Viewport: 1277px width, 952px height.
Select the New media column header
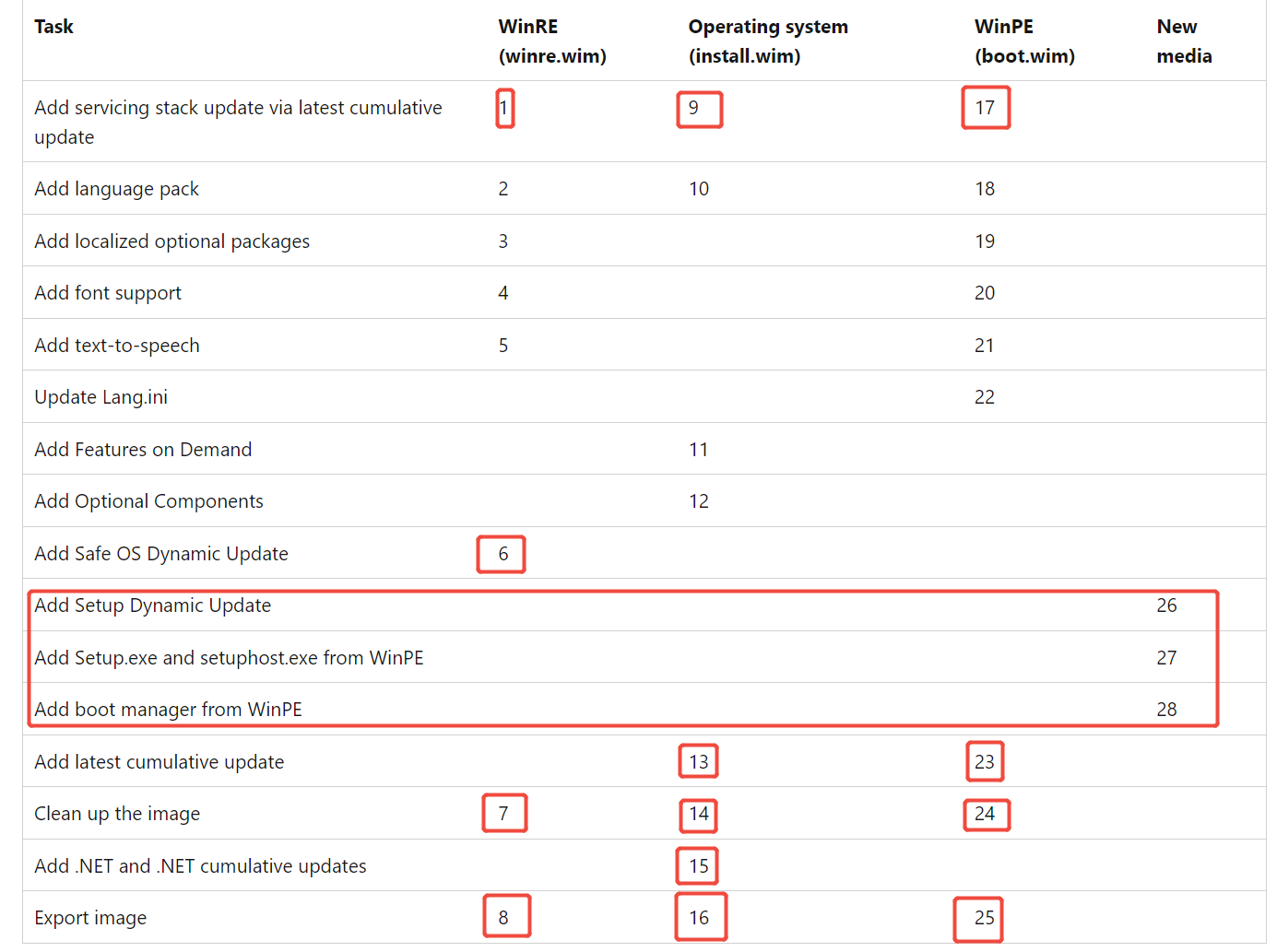click(x=1184, y=41)
